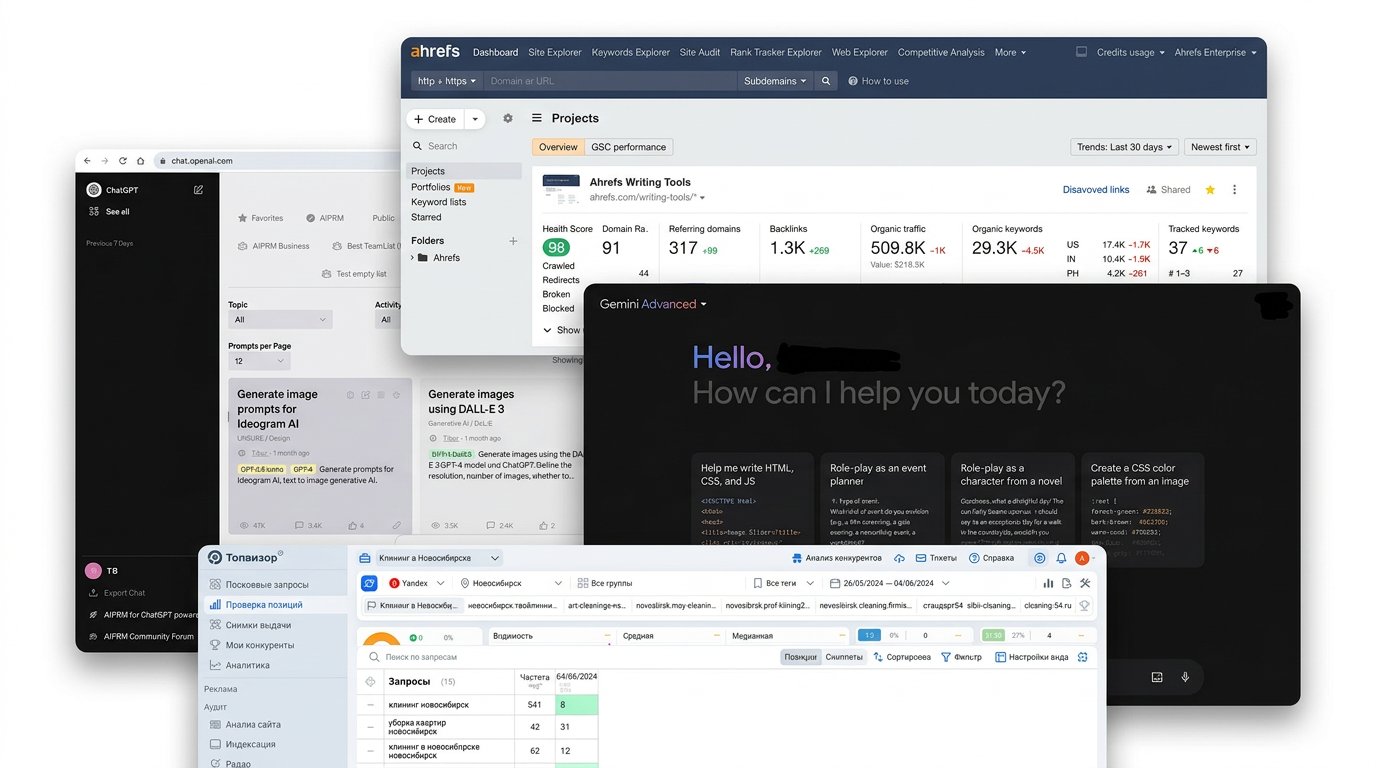This screenshot has width=1376, height=768.
Task: Open the Topic dropdown in the AIPRM panel
Action: click(x=280, y=320)
